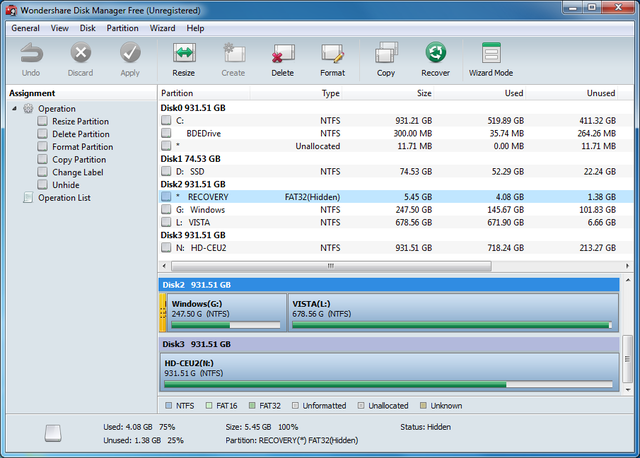Select the Windows(G:) partition block in Disk2 map
Image resolution: width=640 pixels, height=458 pixels.
[227, 313]
